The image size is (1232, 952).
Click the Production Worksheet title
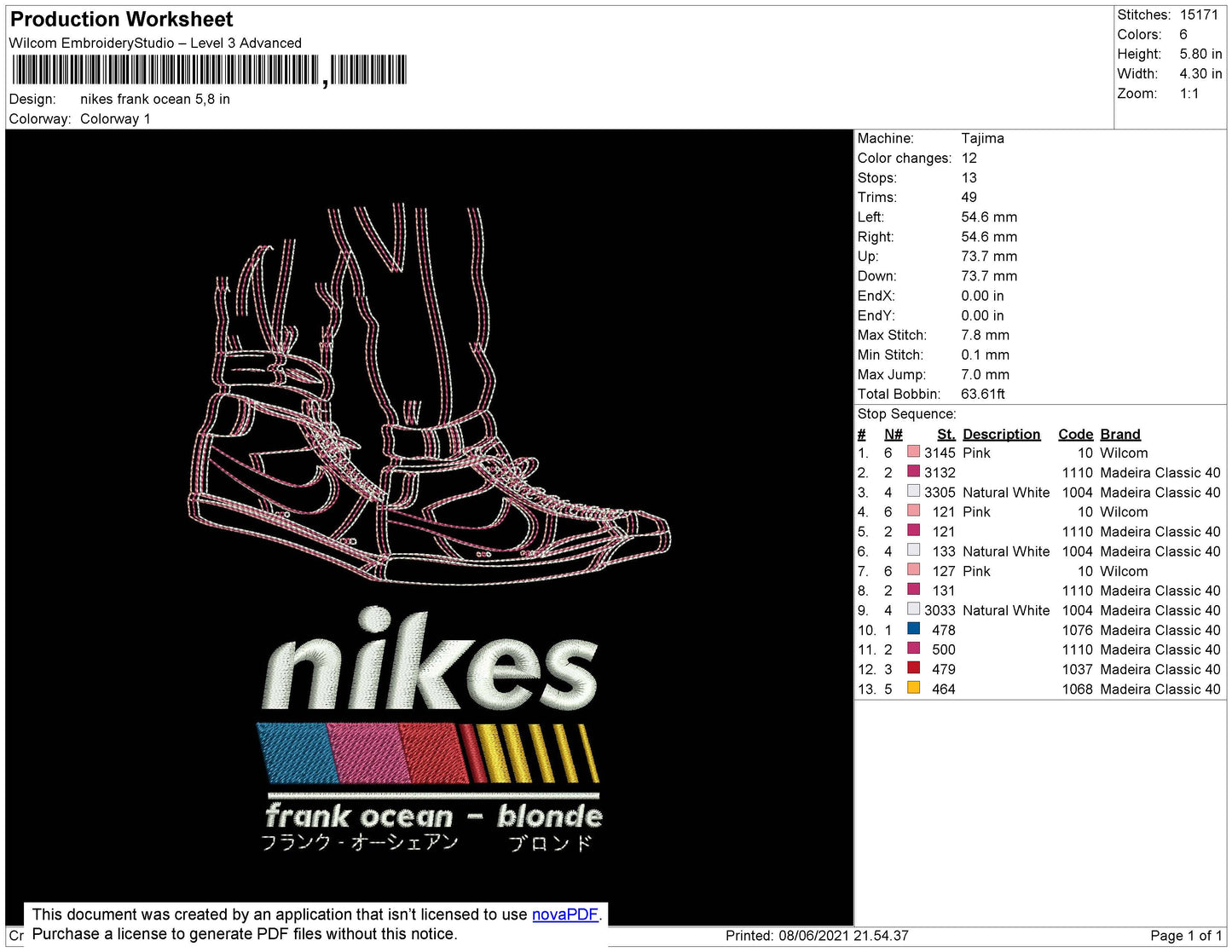tap(122, 19)
